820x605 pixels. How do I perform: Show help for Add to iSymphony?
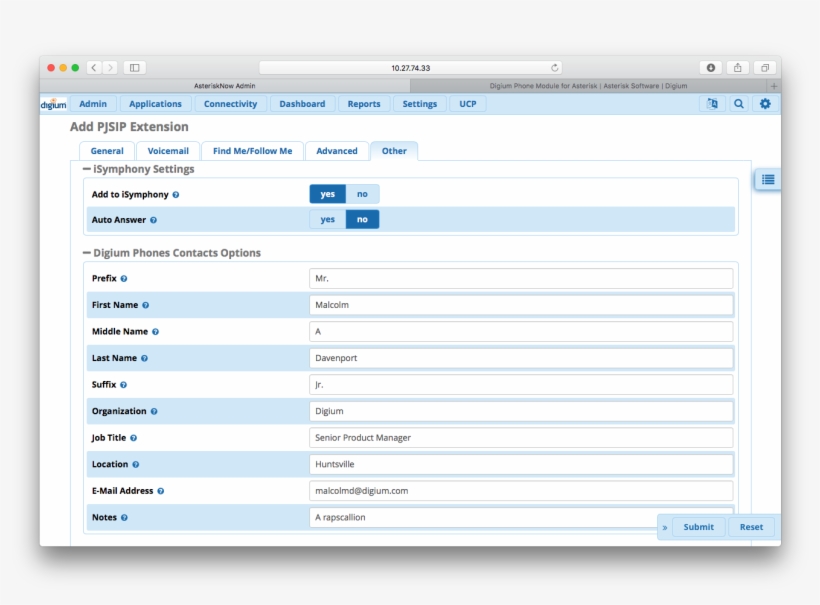click(176, 195)
